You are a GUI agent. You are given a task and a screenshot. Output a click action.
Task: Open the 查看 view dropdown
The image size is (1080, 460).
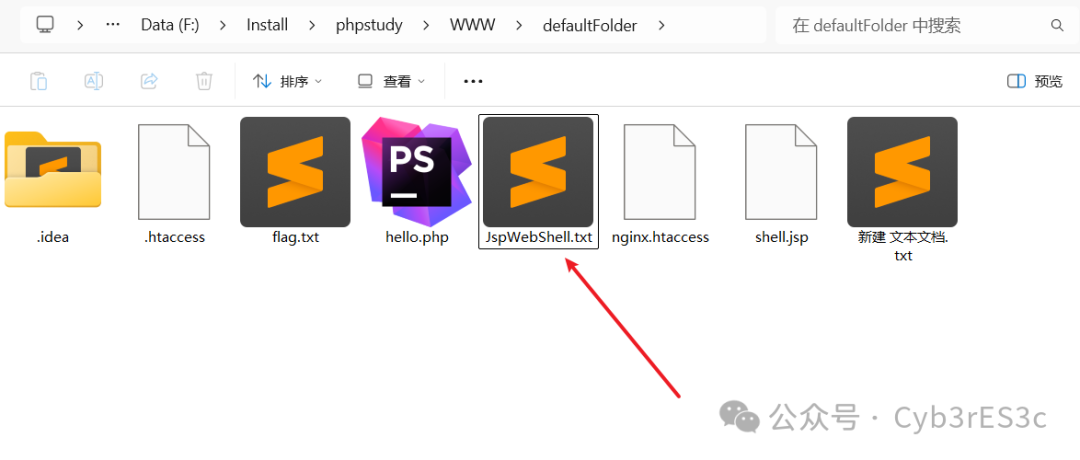pyautogui.click(x=391, y=81)
